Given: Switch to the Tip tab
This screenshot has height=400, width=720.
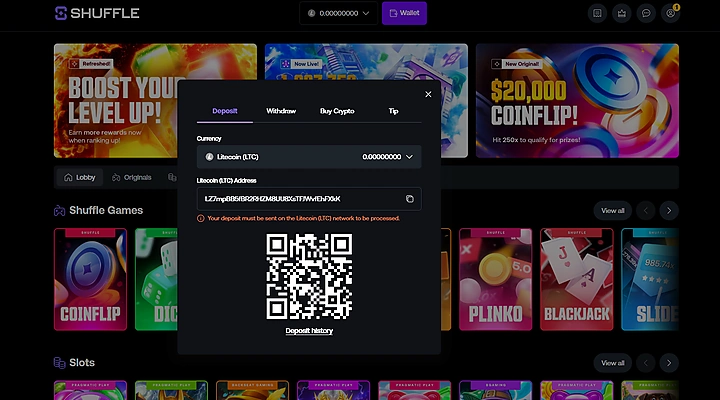Looking at the screenshot, I should pyautogui.click(x=394, y=111).
